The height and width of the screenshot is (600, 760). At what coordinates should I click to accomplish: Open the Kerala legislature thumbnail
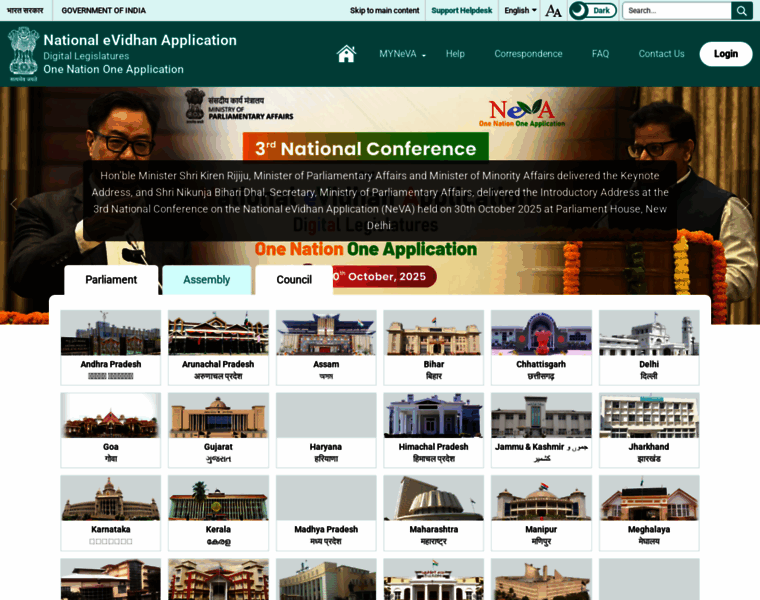click(218, 512)
